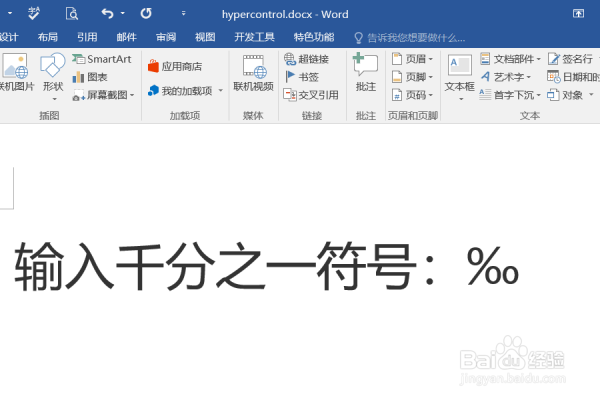Switch to the 布局 ribbon tab

pos(48,37)
